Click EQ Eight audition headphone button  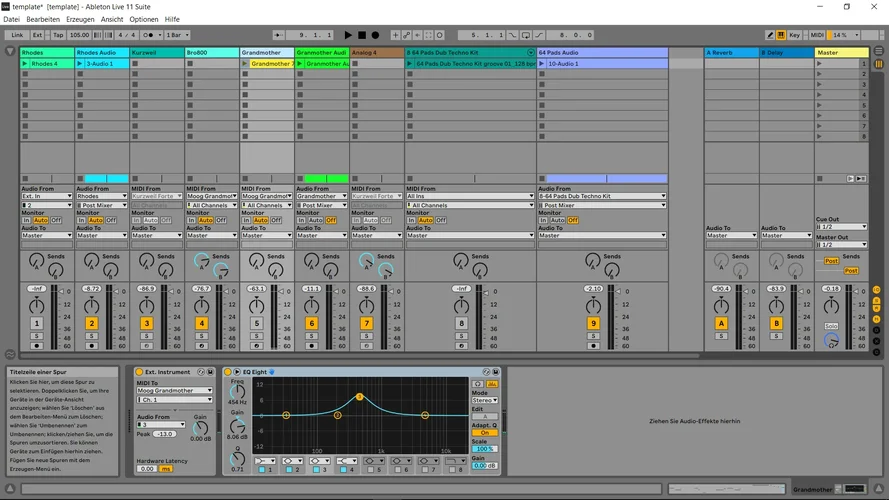[x=478, y=384]
